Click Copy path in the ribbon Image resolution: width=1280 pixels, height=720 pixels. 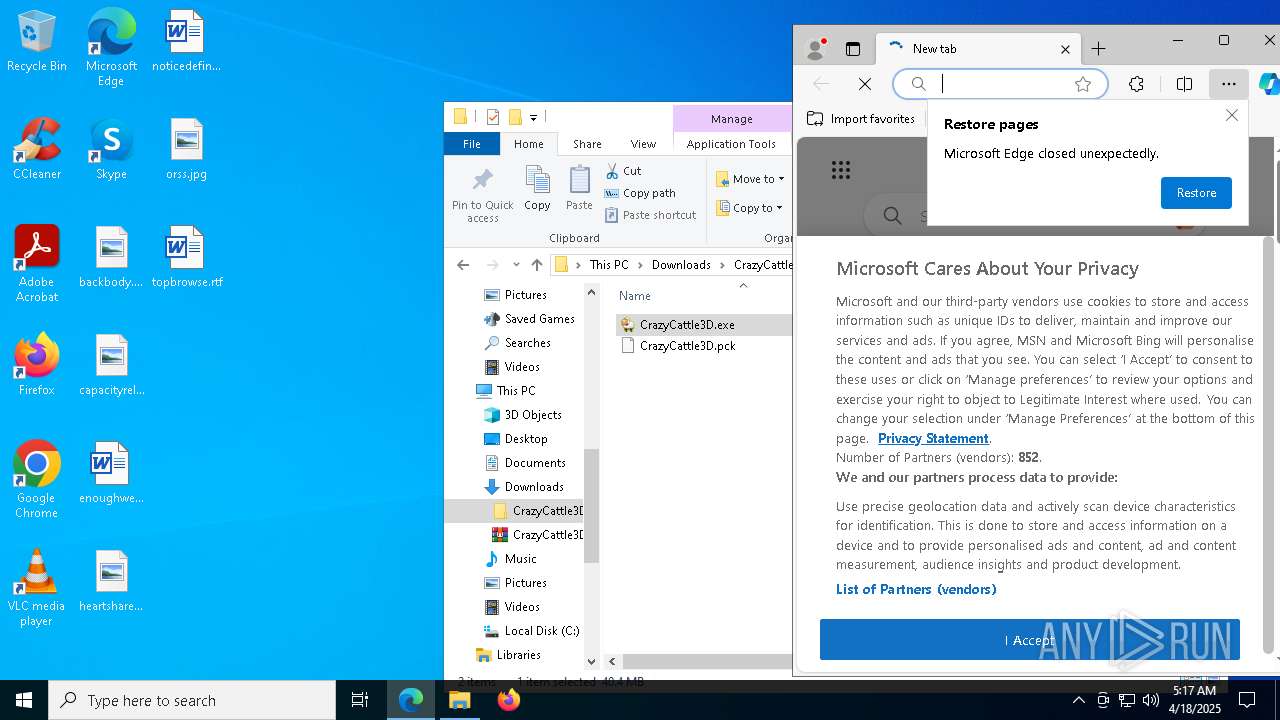pos(640,193)
